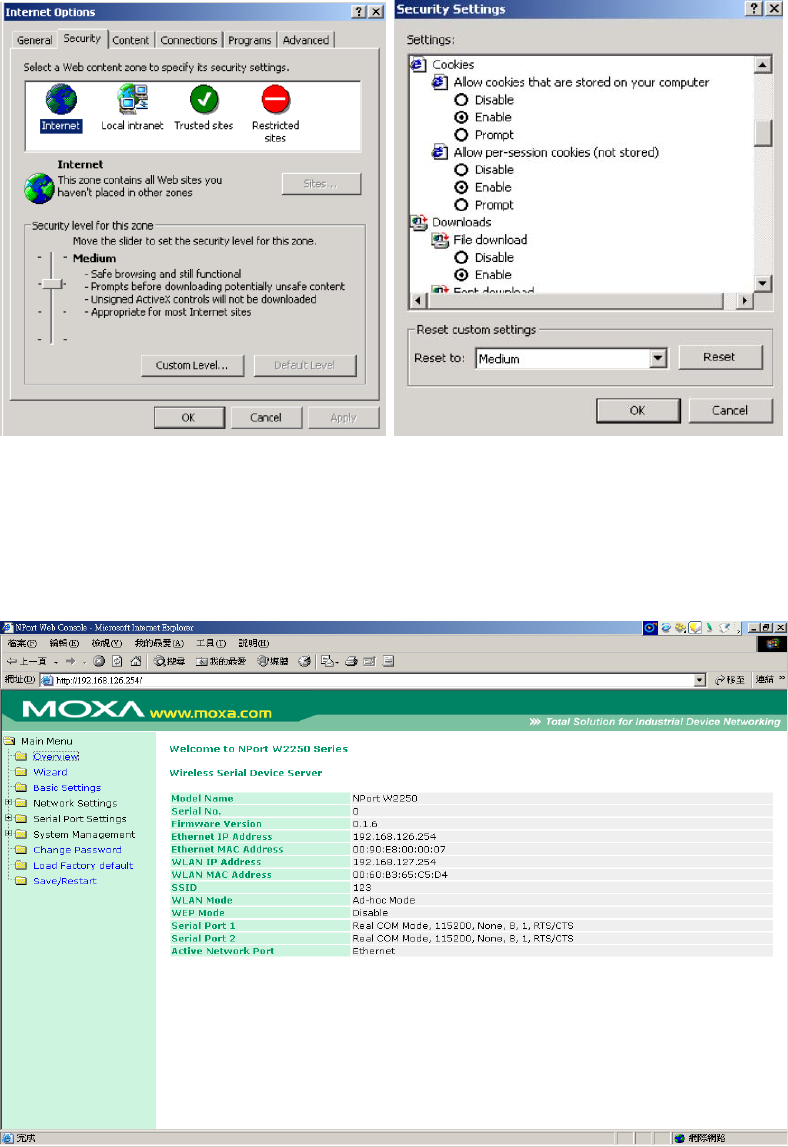788x1147 pixels.
Task: Click the help question mark in Security Settings
Action: click(x=754, y=8)
